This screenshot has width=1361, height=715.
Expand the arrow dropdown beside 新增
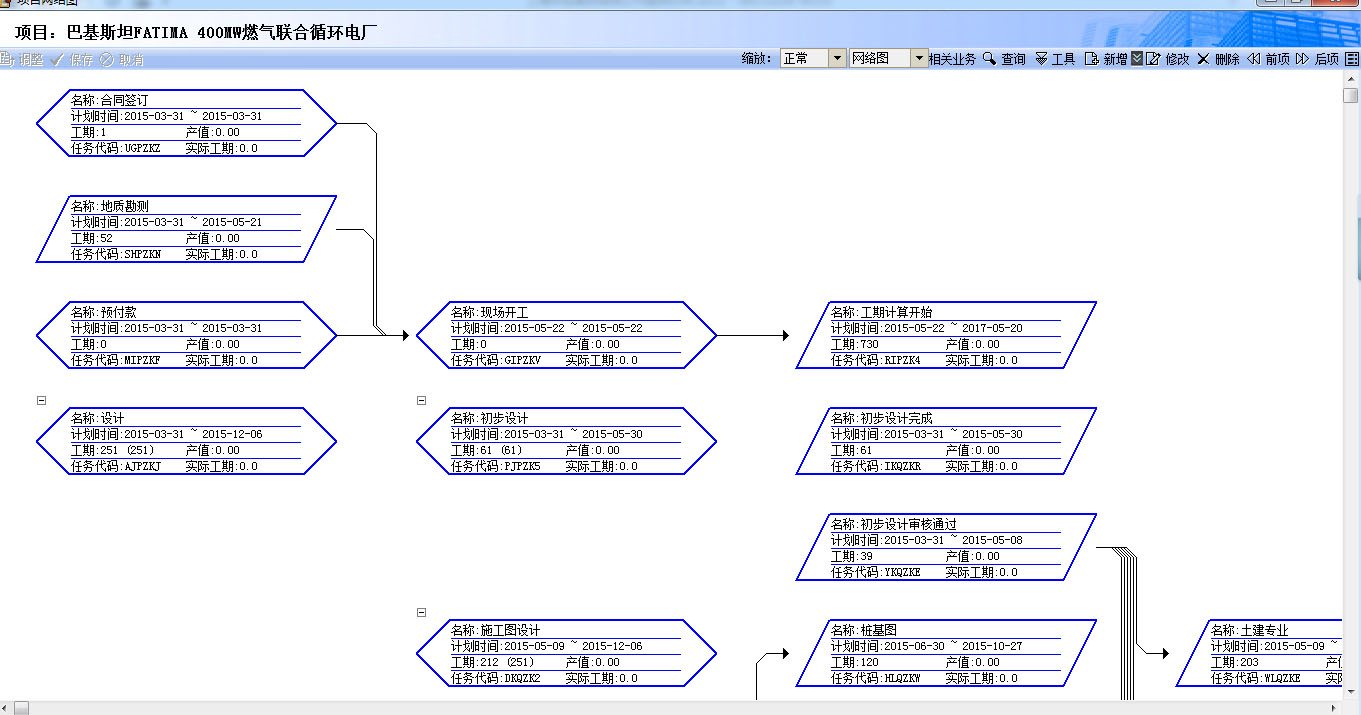pyautogui.click(x=1136, y=59)
